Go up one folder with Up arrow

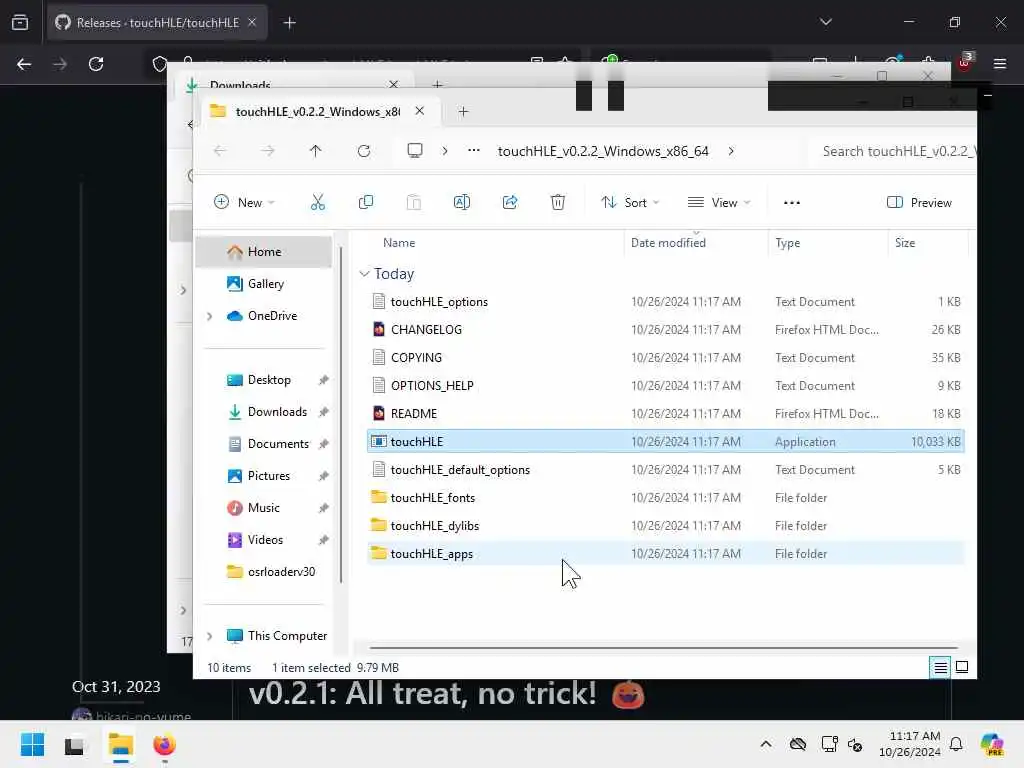[x=315, y=151]
